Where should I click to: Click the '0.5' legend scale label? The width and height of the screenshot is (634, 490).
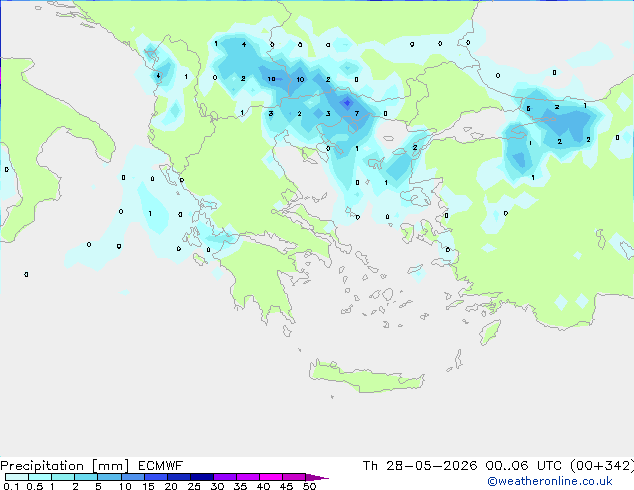pos(34,486)
